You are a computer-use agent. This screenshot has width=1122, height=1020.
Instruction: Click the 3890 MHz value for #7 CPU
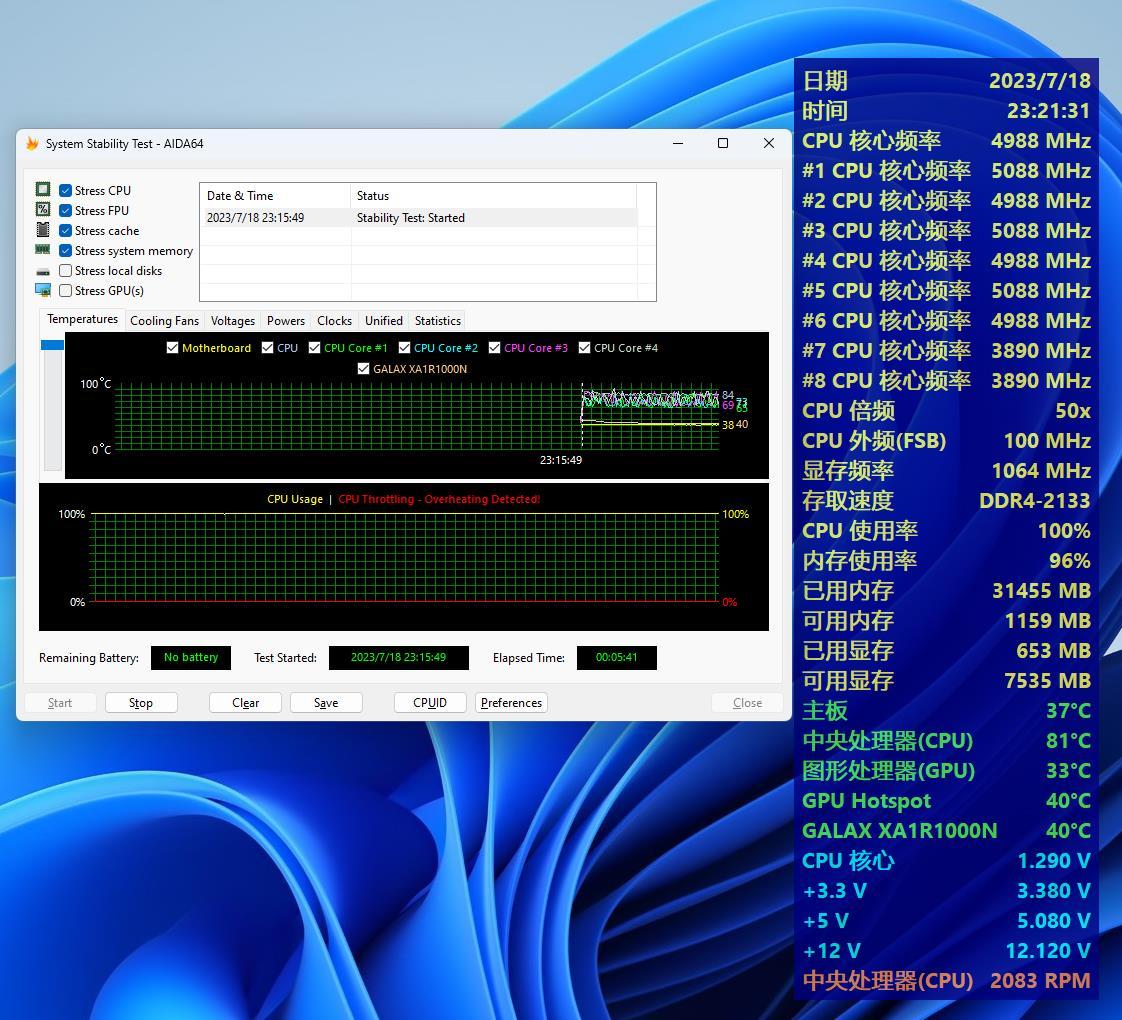(x=1041, y=351)
